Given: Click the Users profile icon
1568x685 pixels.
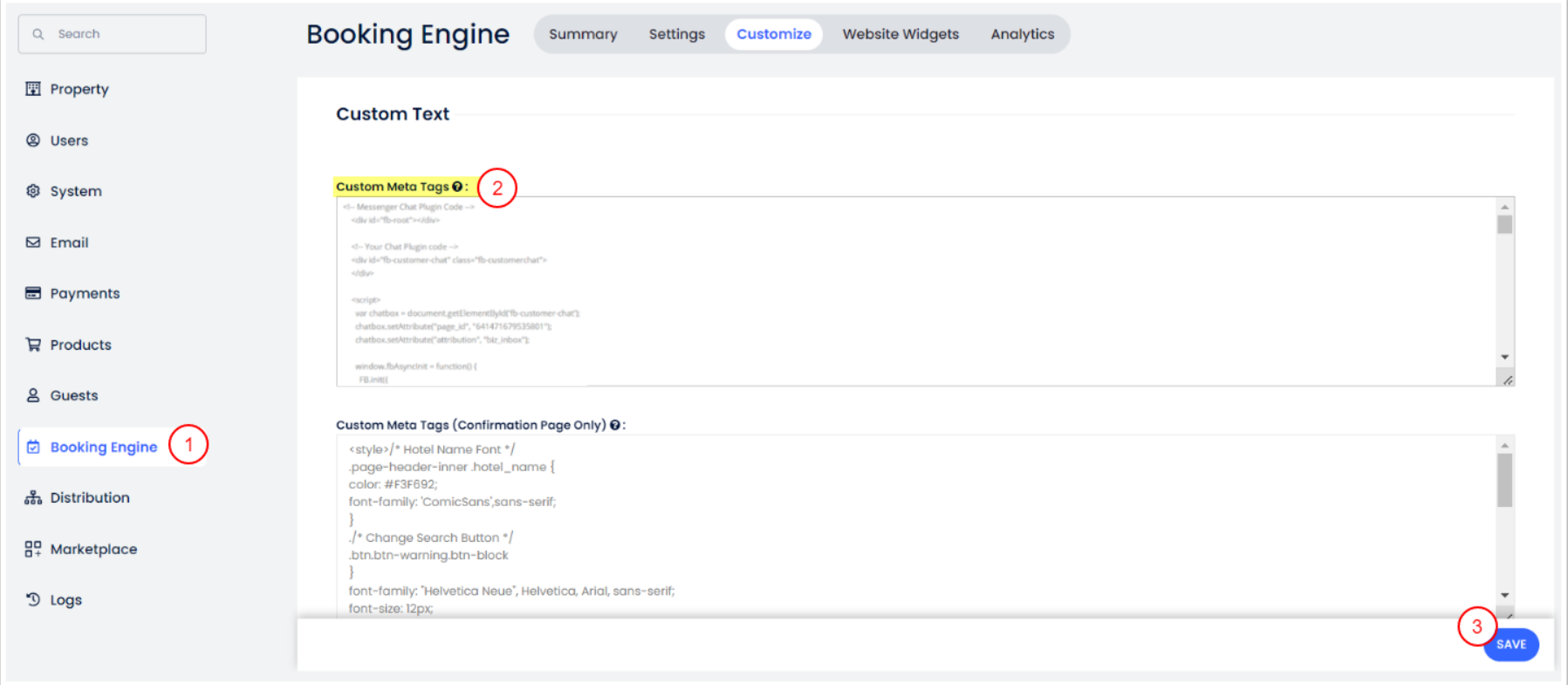Looking at the screenshot, I should tap(33, 140).
